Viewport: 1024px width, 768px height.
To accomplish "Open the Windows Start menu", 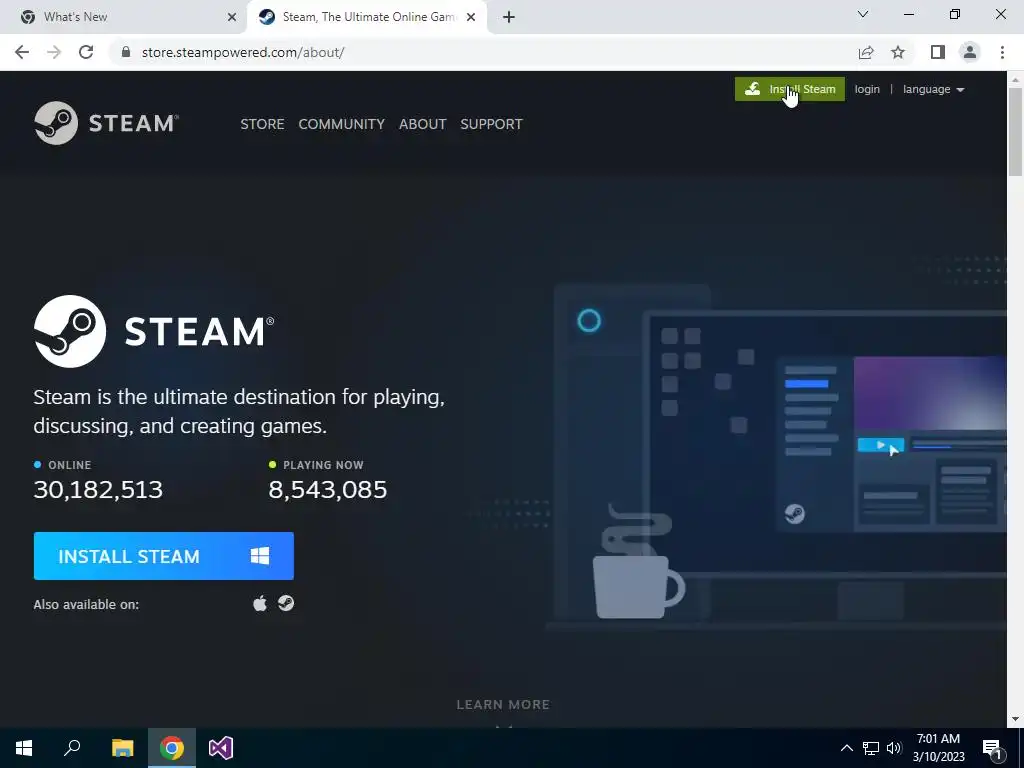I will click(24, 748).
